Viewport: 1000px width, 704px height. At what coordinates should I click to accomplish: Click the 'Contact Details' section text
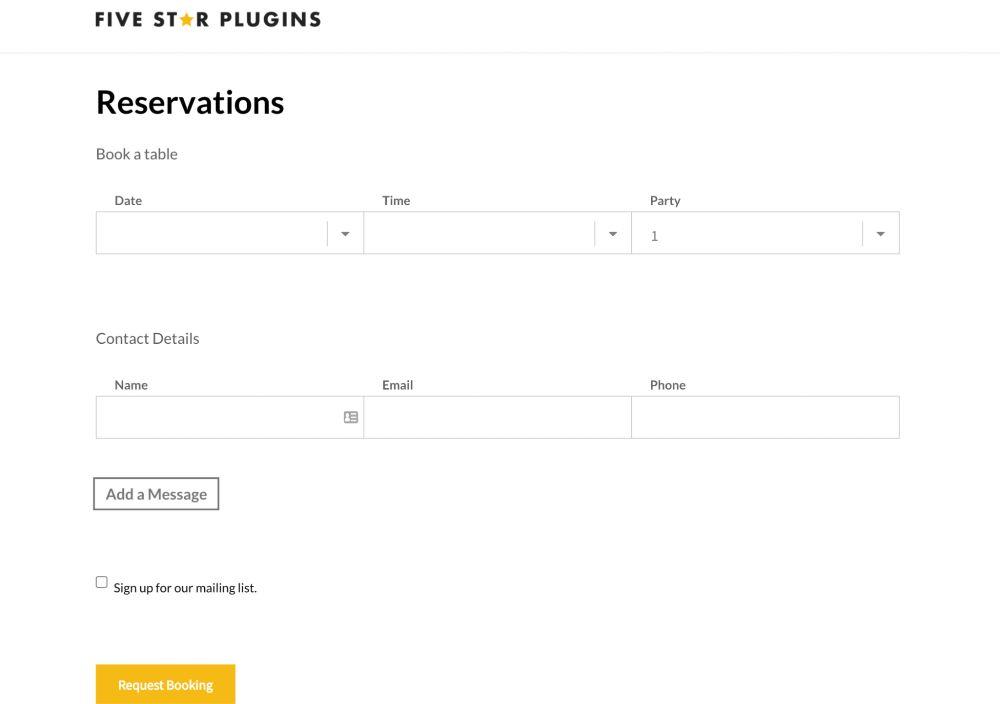tap(147, 339)
